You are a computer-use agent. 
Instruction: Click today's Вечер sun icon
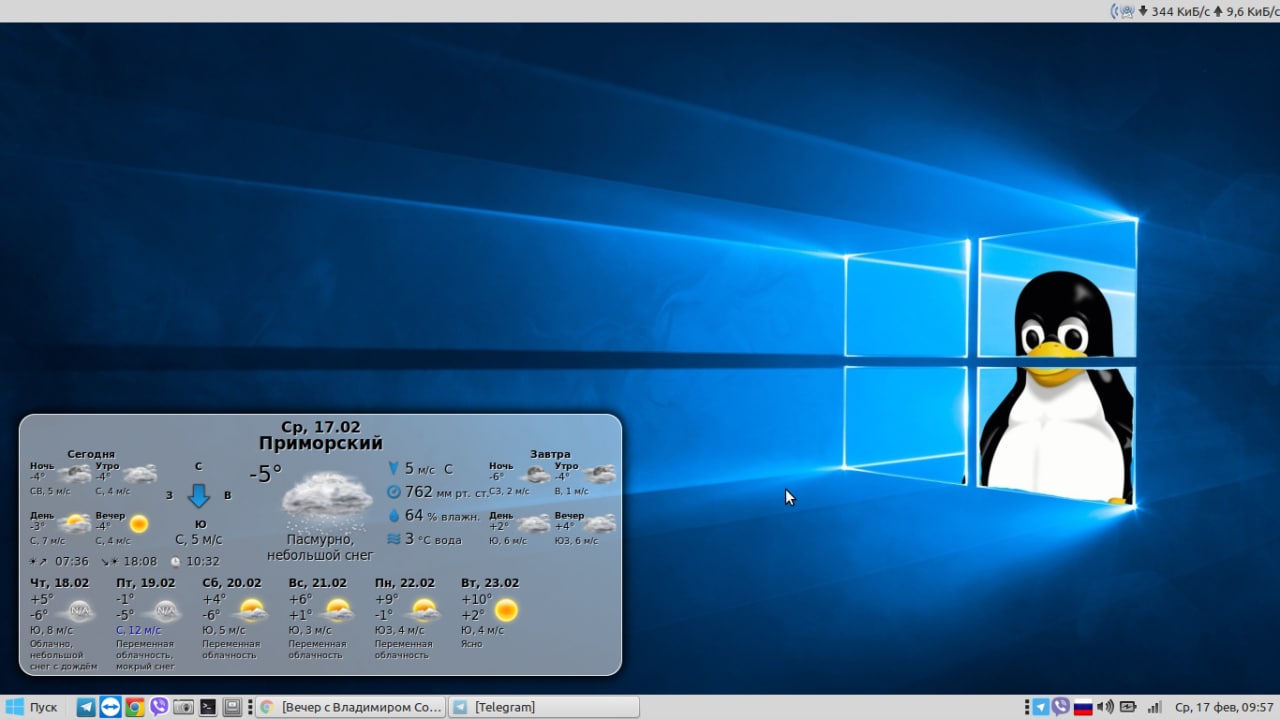click(138, 523)
